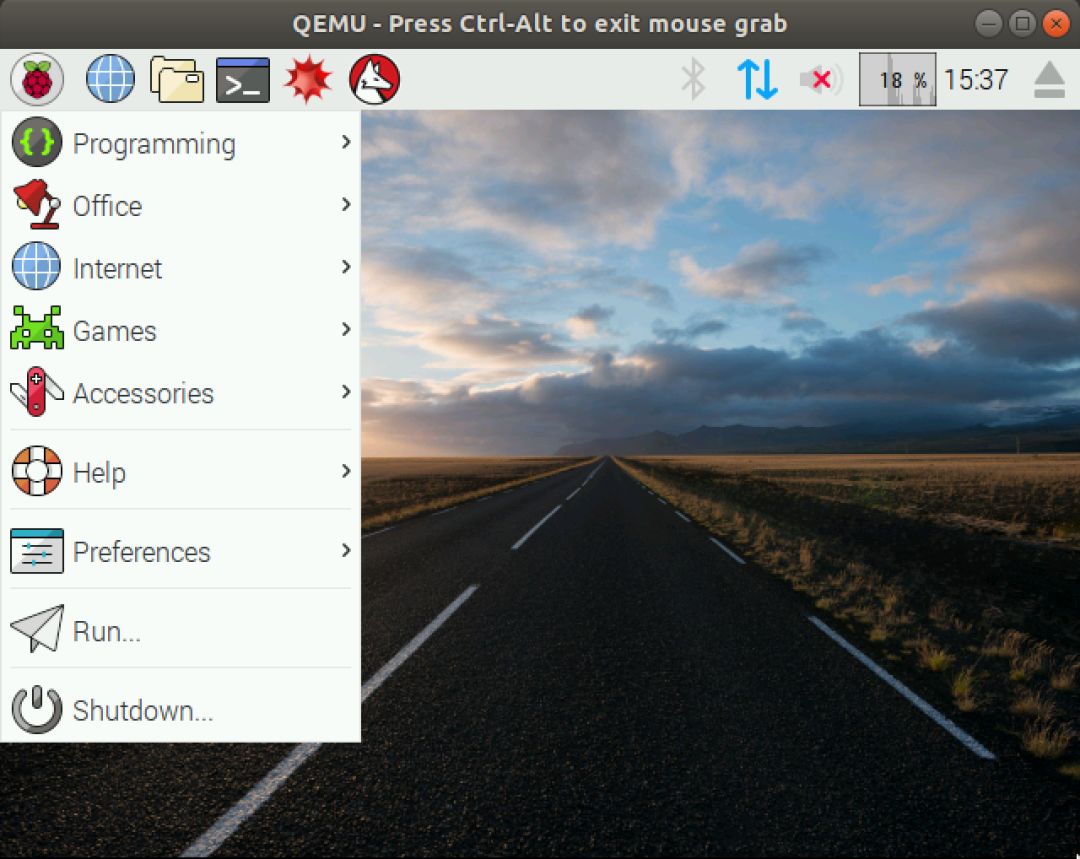Select Run... from the menu

click(180, 630)
